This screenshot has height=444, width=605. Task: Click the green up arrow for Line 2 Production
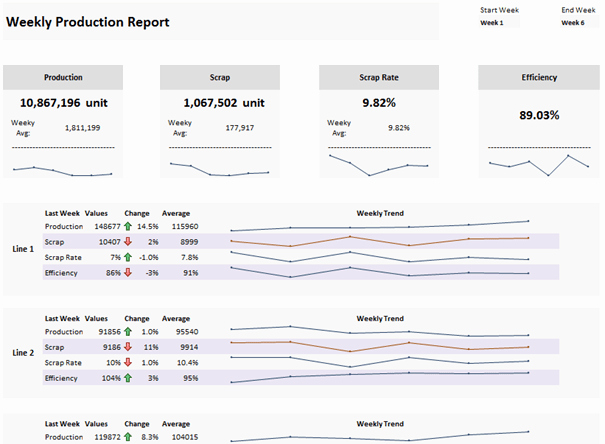click(128, 332)
